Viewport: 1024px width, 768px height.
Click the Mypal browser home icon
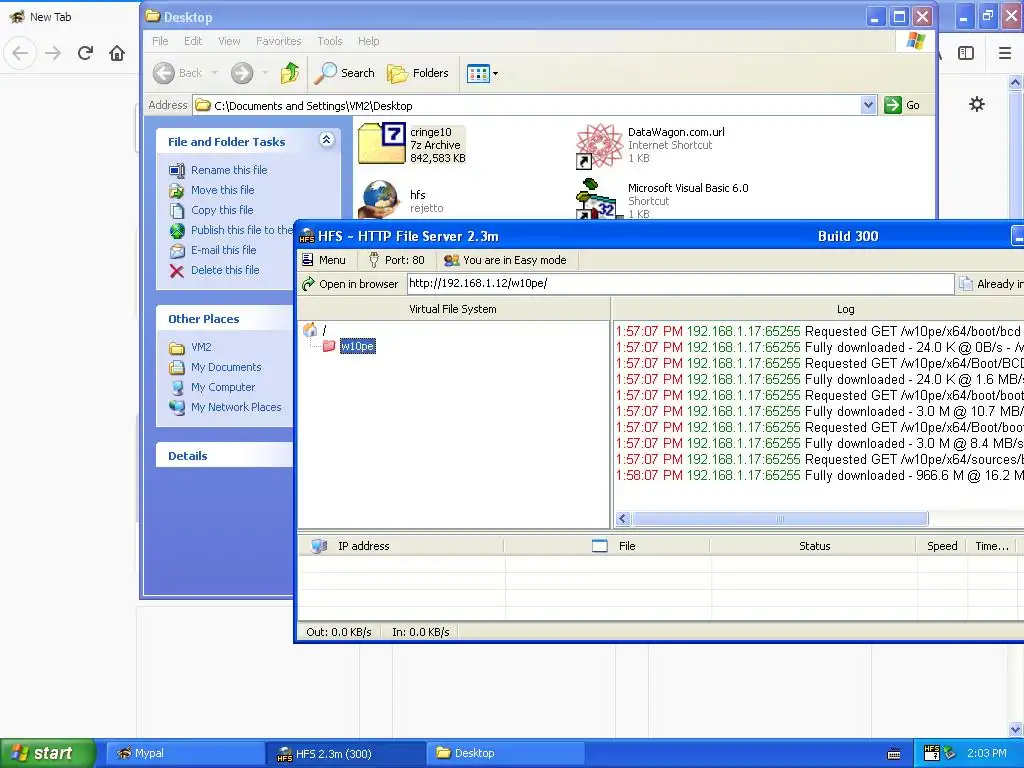[117, 53]
